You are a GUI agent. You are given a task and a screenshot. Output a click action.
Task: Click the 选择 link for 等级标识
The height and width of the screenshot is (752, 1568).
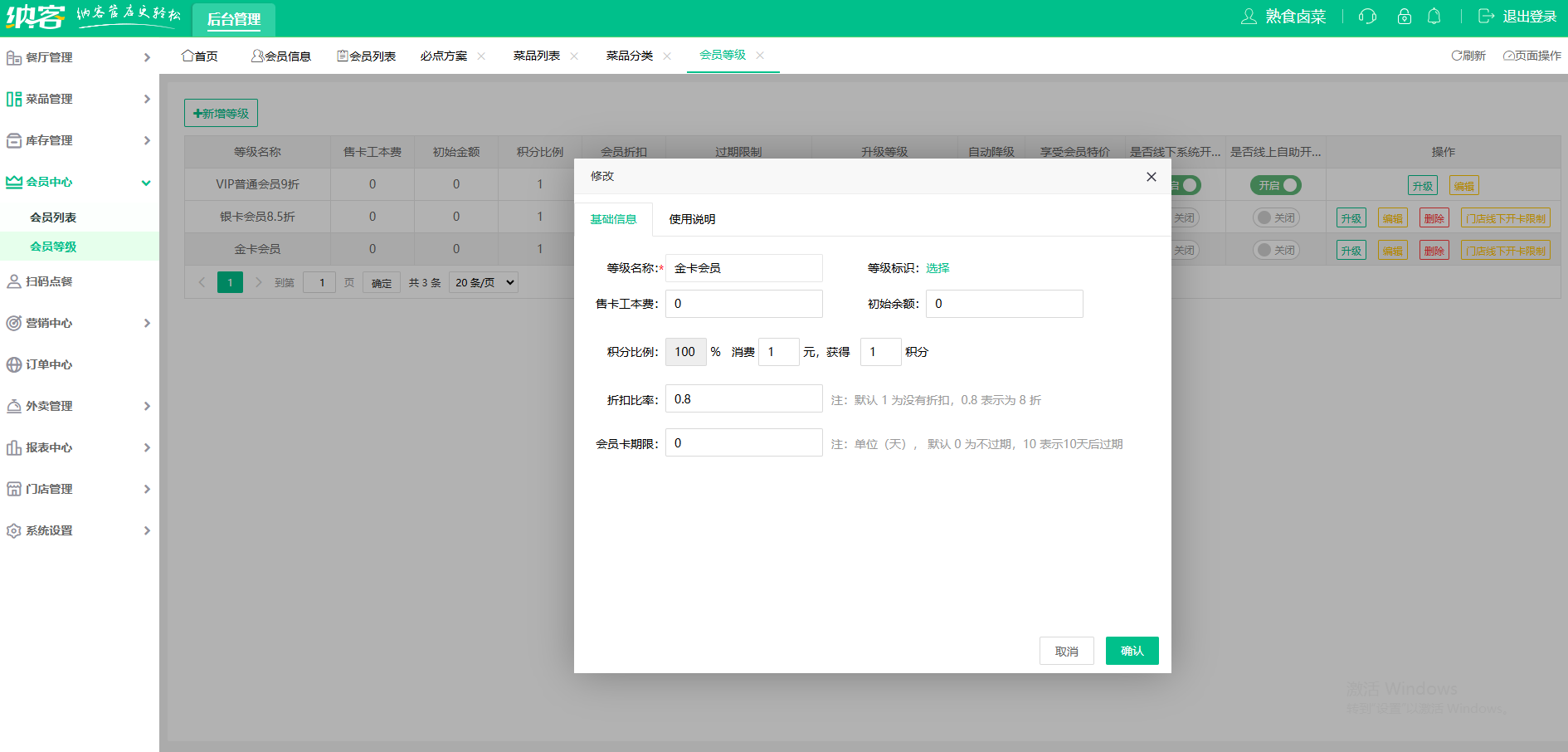click(x=937, y=268)
